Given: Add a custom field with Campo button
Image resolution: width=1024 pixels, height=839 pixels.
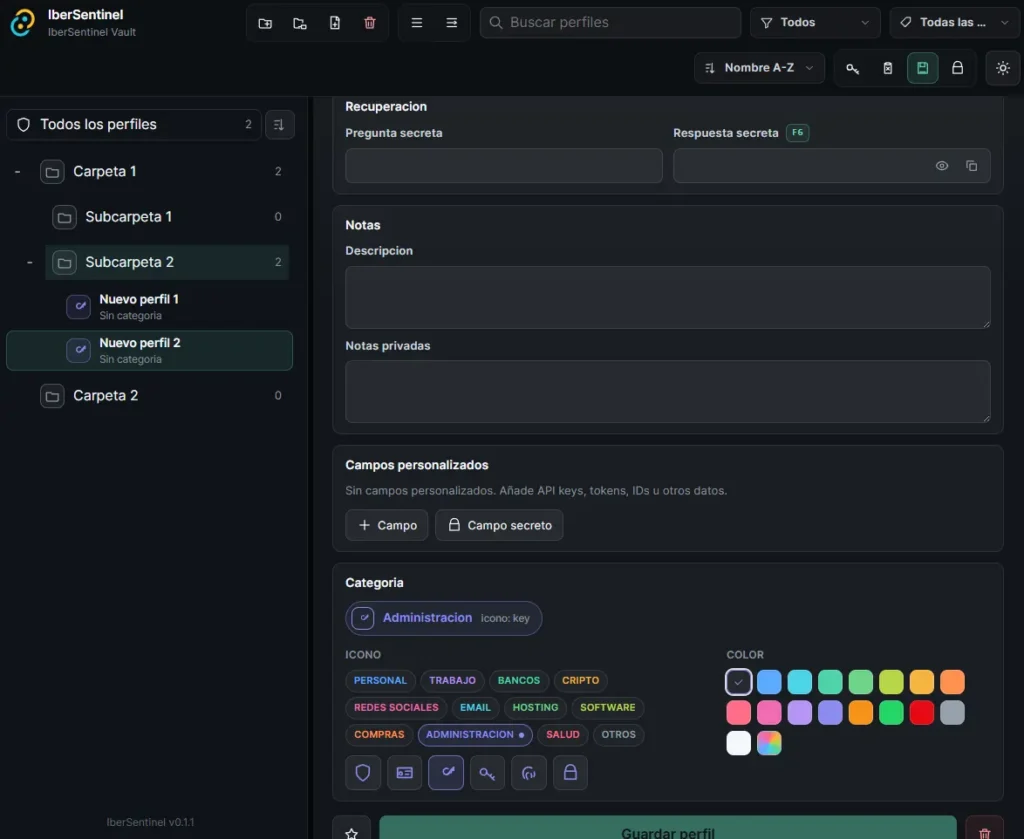Looking at the screenshot, I should pyautogui.click(x=387, y=525).
